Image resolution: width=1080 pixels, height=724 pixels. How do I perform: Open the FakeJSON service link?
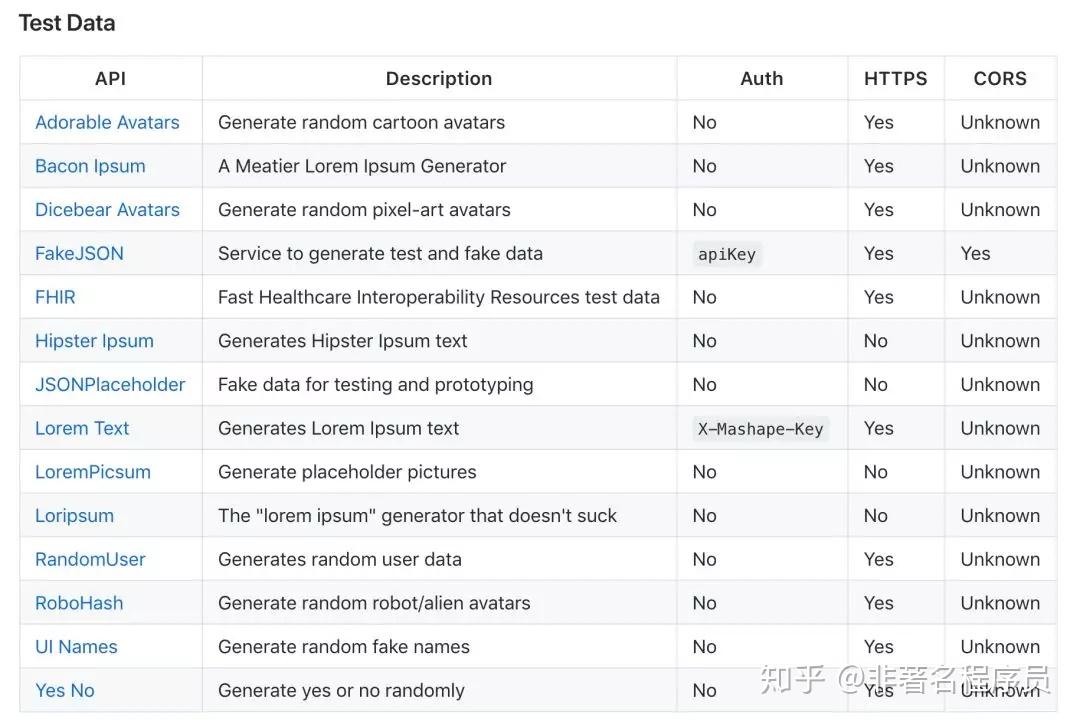78,253
